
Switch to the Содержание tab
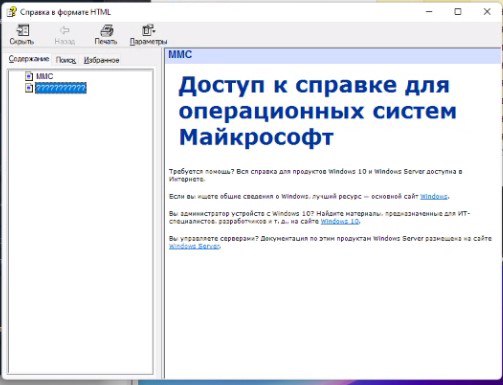click(x=29, y=59)
